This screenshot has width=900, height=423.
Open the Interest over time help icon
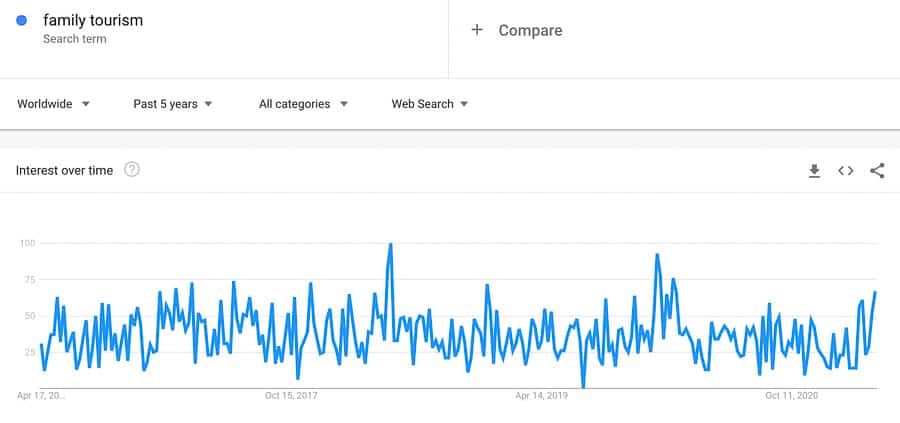(131, 170)
